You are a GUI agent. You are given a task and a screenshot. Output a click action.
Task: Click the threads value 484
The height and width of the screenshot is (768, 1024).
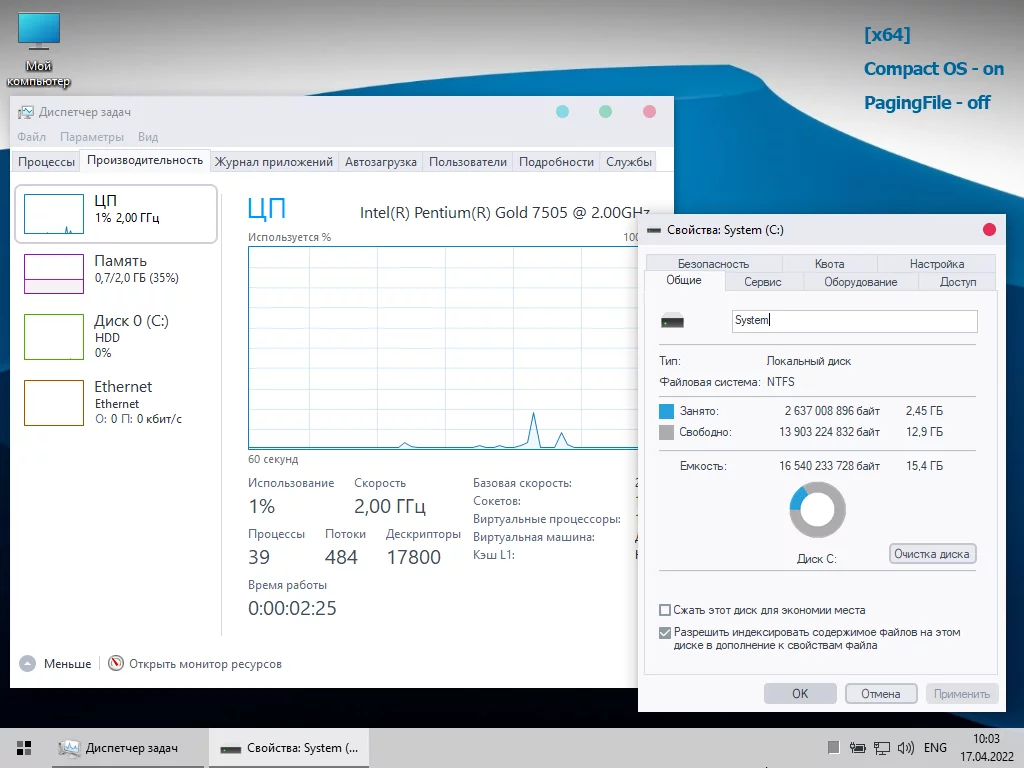point(341,557)
